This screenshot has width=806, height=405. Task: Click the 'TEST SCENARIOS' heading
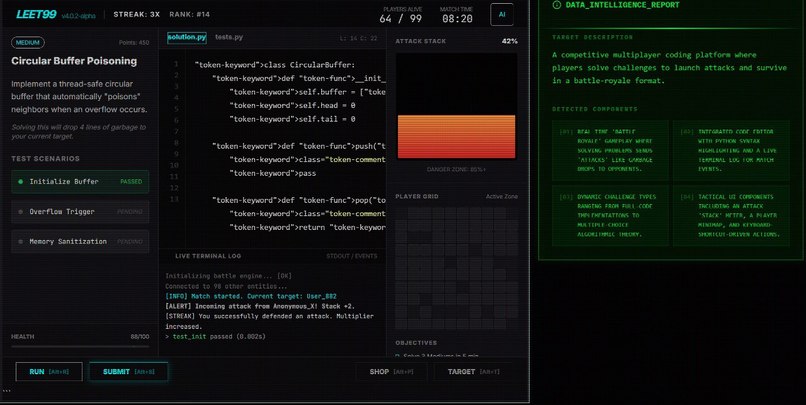(x=45, y=159)
